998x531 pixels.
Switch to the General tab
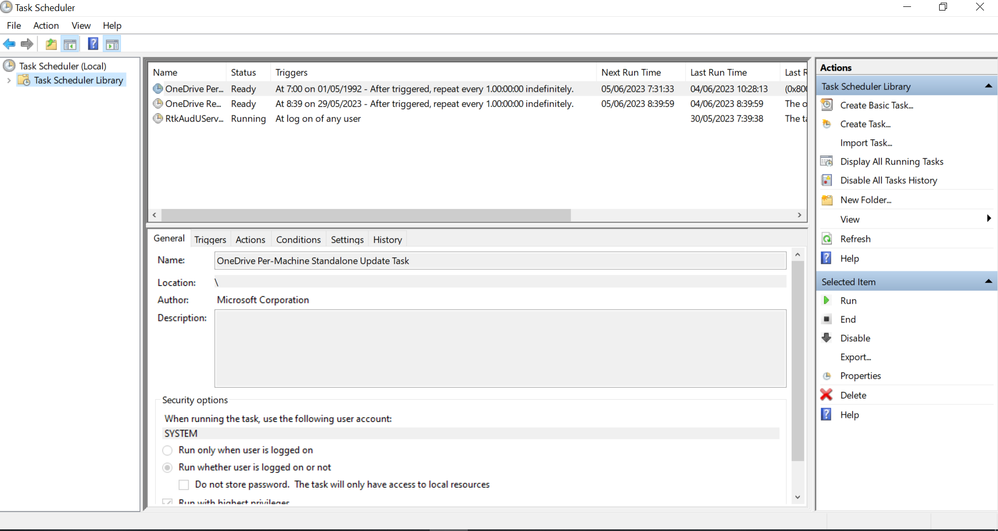(169, 238)
